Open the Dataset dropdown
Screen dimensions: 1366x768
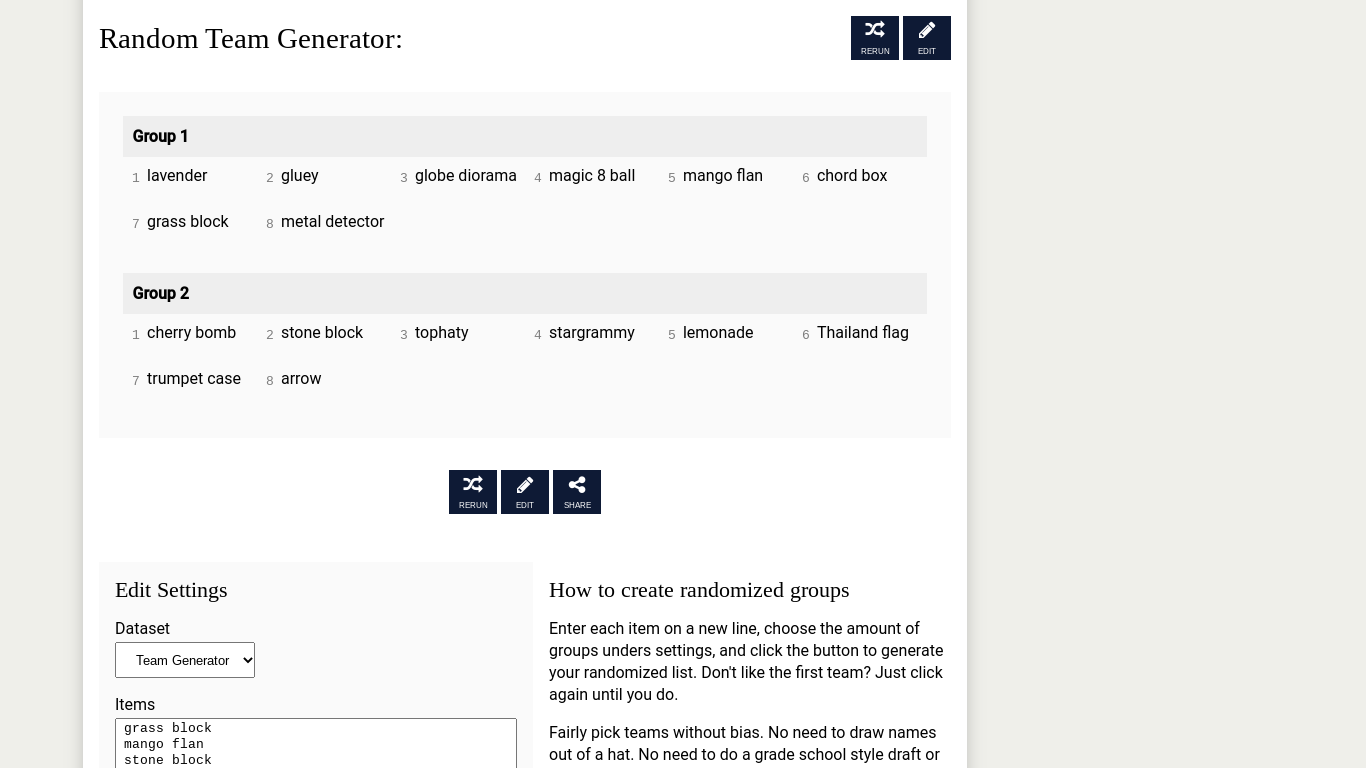click(185, 660)
